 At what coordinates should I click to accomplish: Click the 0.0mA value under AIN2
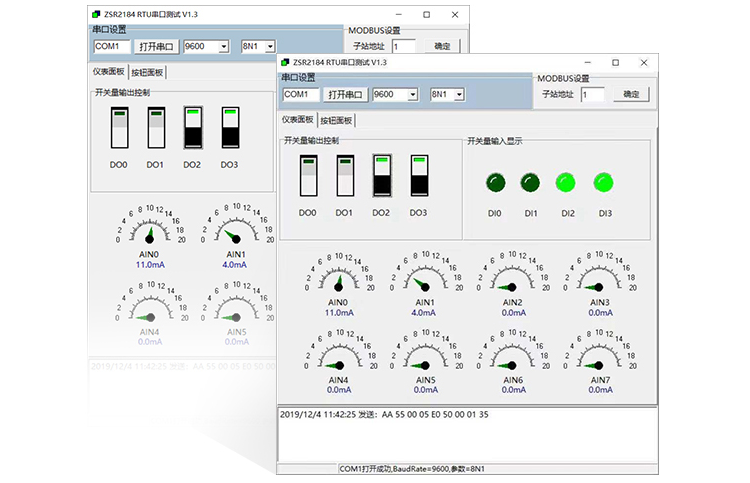[x=513, y=313]
